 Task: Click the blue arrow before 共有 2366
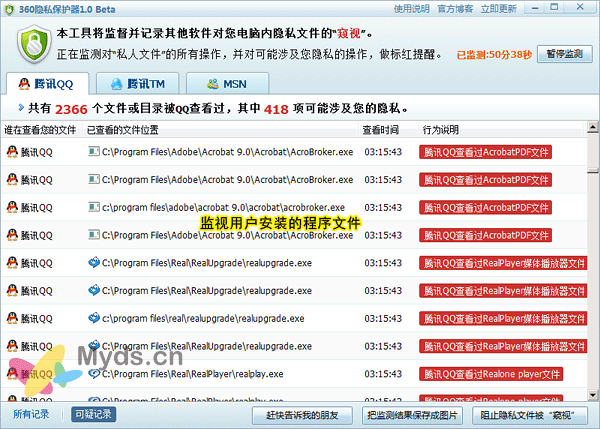pos(21,108)
